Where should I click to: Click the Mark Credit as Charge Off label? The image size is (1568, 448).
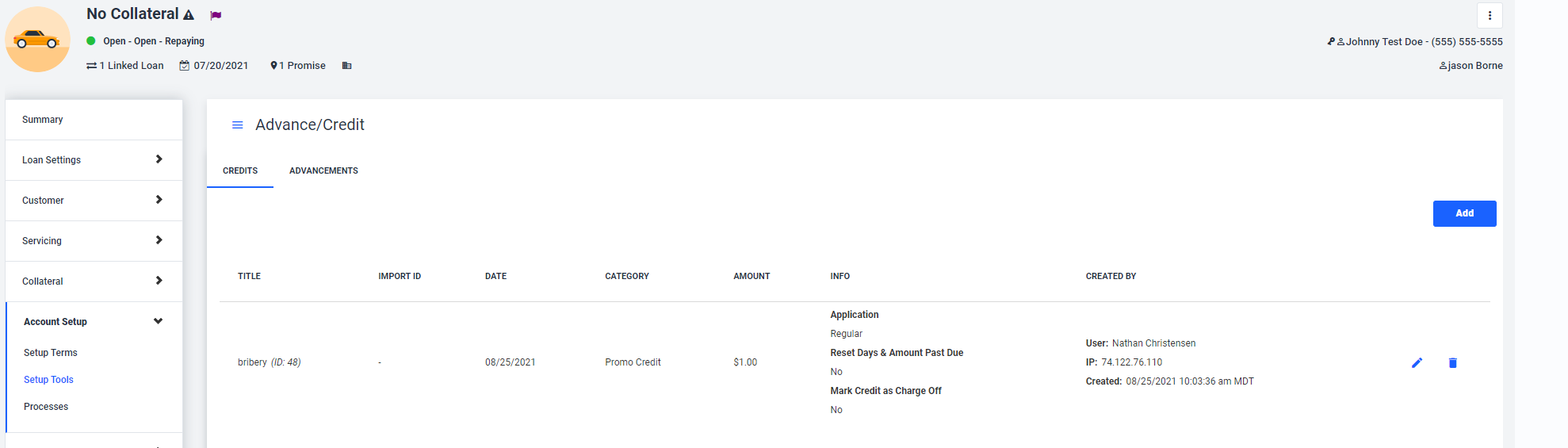coord(885,391)
